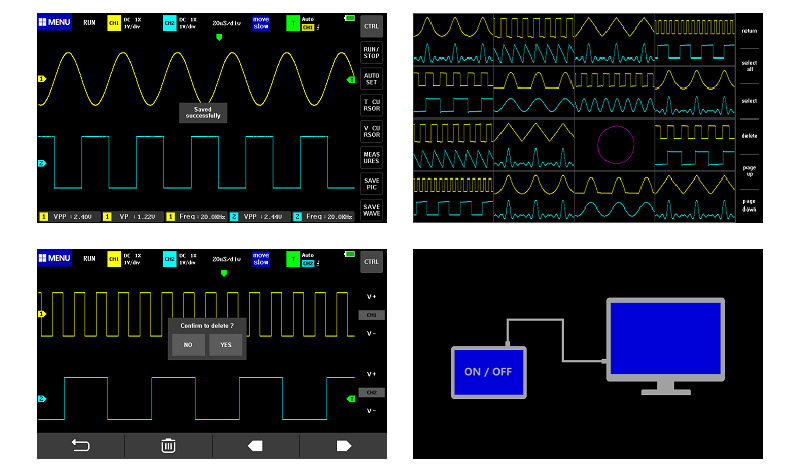Click the trash delete icon in bottom bar
800x472 pixels.
tap(168, 445)
